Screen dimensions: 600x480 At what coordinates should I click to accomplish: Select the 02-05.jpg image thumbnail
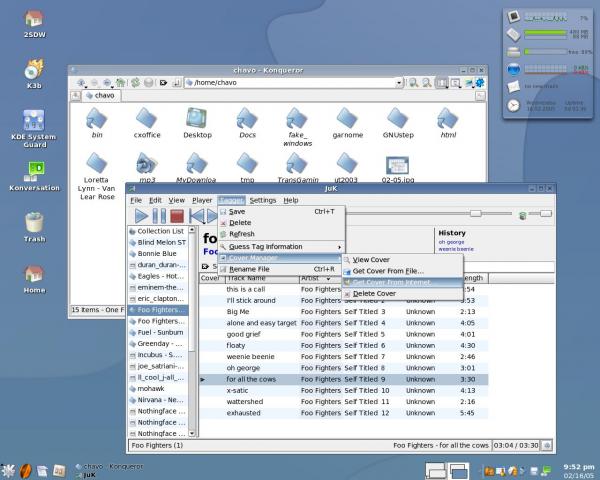pyautogui.click(x=398, y=169)
